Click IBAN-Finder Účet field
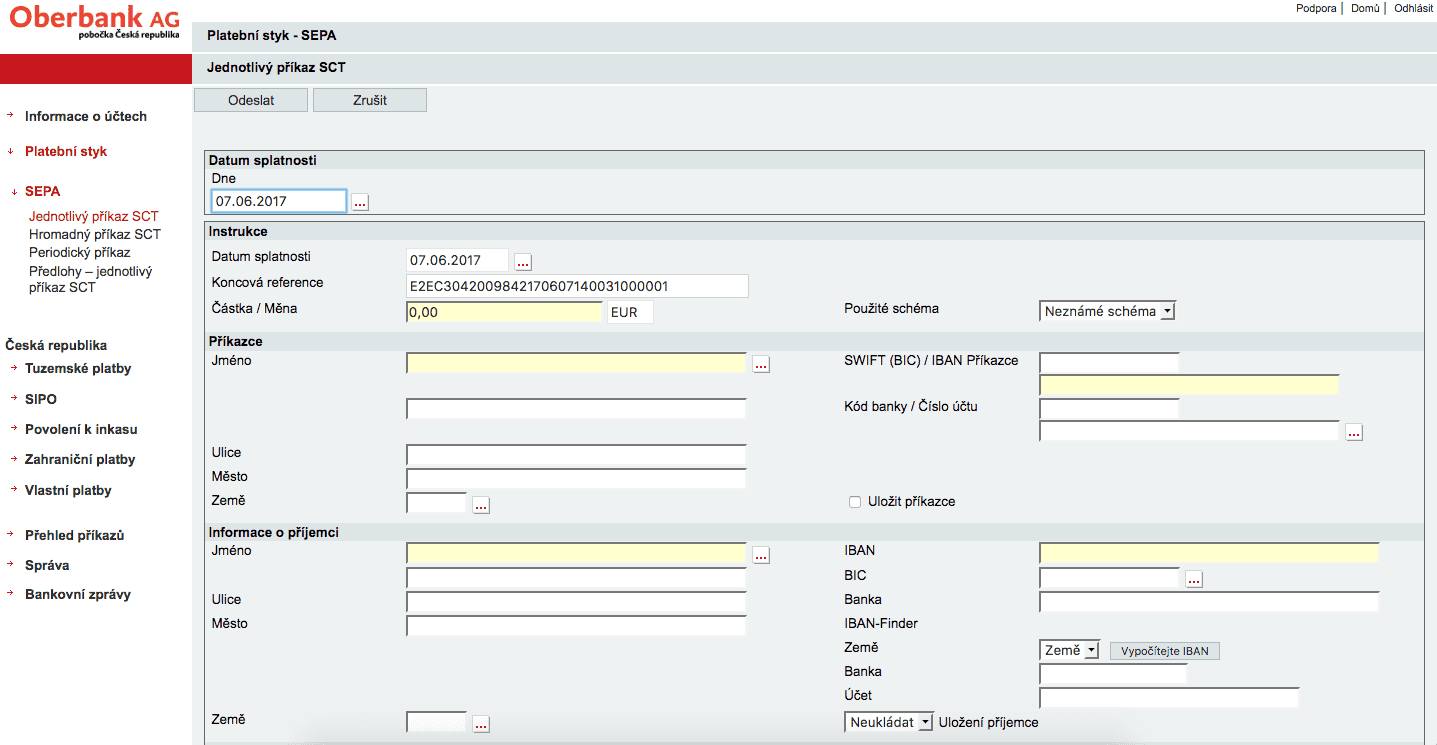 (x=1169, y=697)
